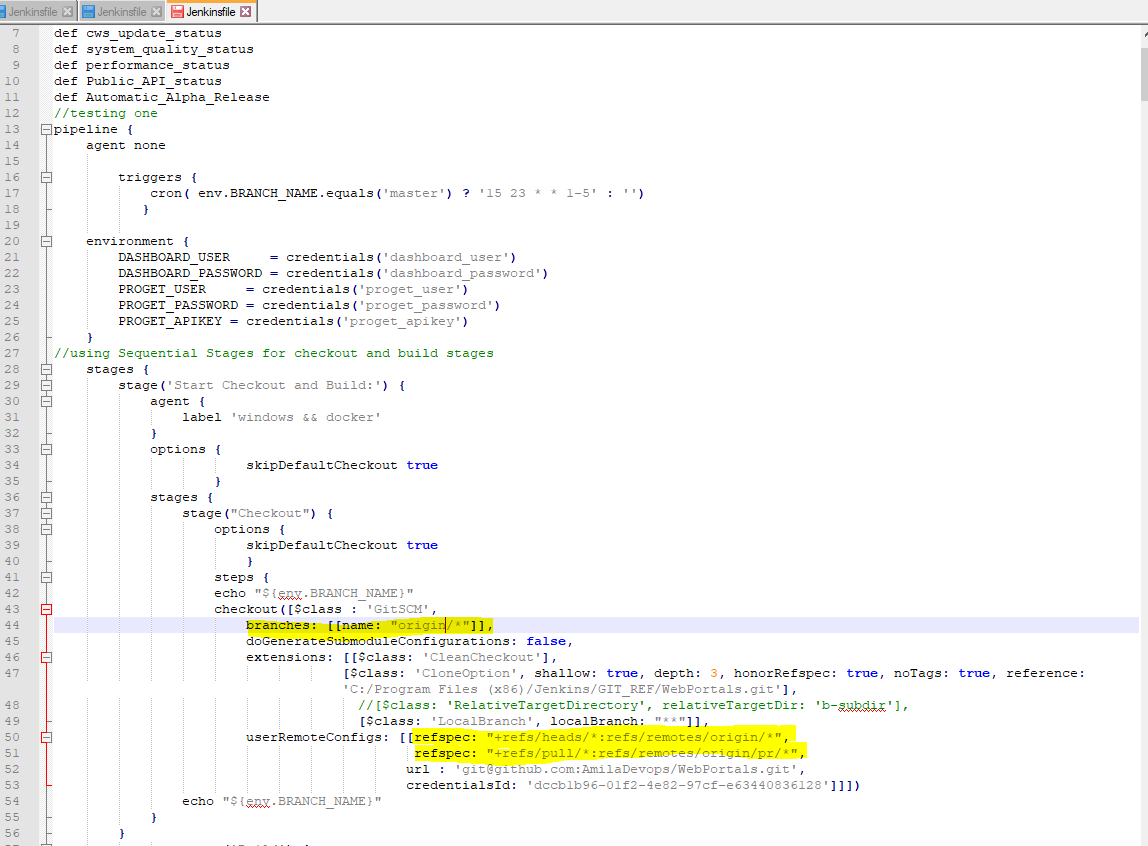1148x846 pixels.
Task: Collapse the userRemoteConfigs block fold marker
Action: (x=46, y=738)
